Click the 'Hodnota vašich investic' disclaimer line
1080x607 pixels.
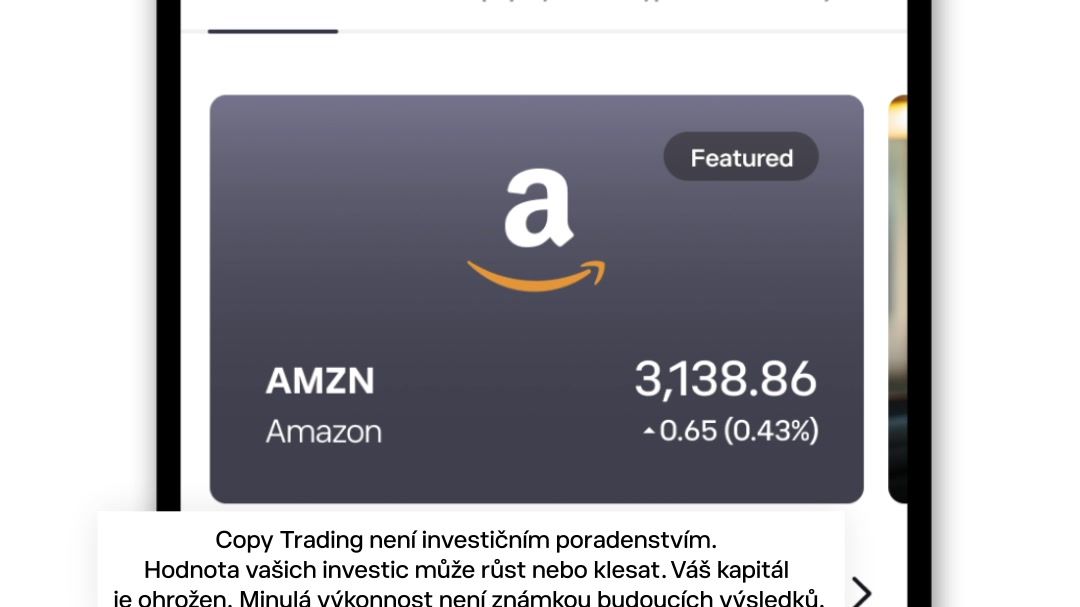click(466, 570)
